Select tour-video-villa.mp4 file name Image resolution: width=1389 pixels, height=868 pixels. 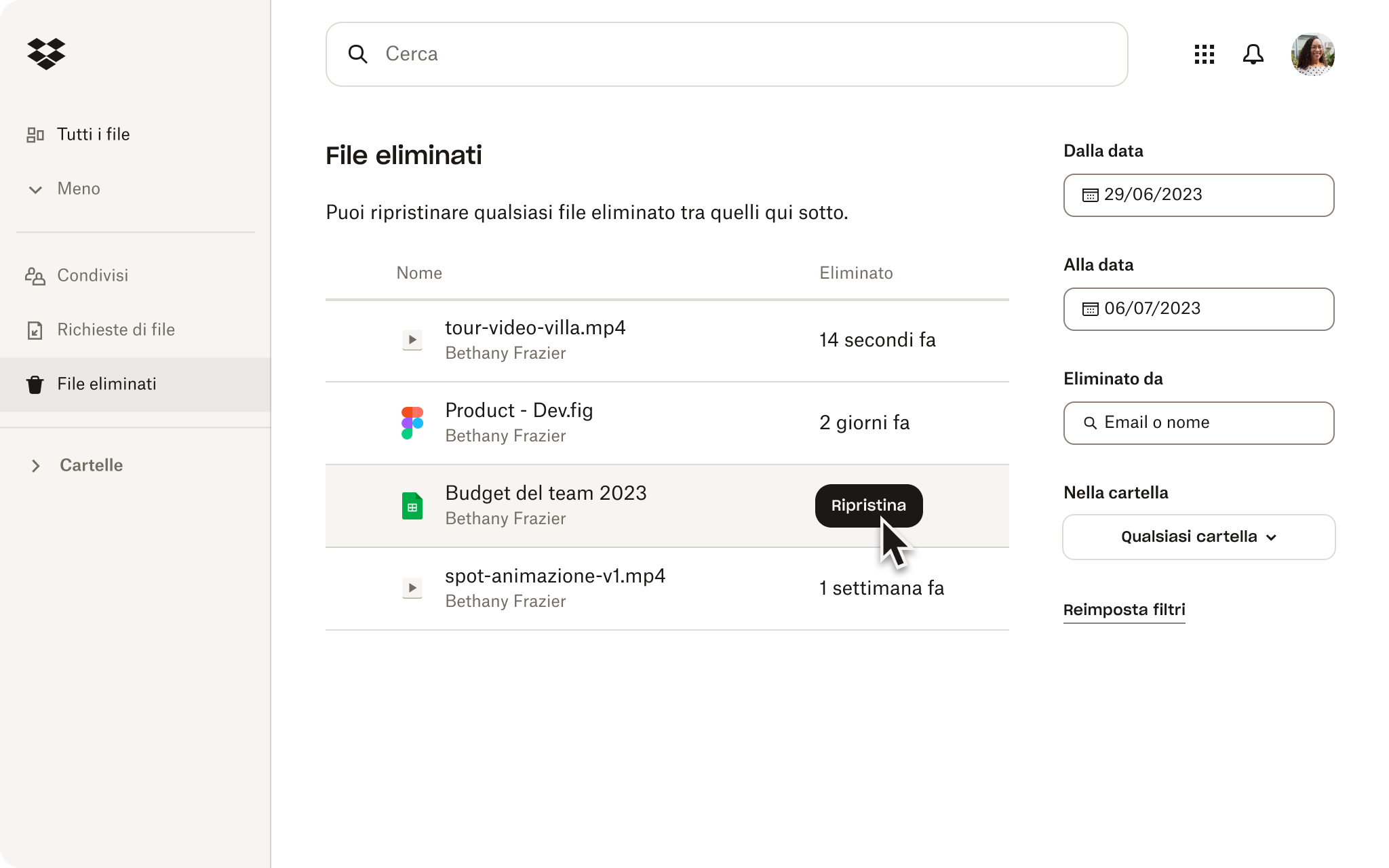tap(535, 328)
